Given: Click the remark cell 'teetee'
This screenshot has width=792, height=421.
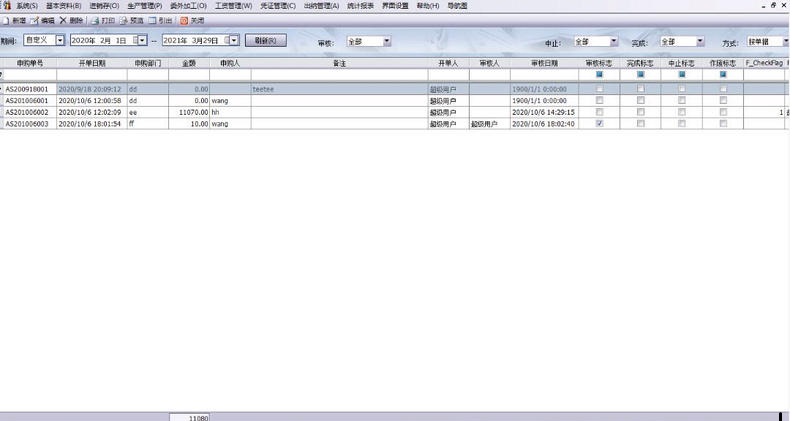Looking at the screenshot, I should click(339, 89).
